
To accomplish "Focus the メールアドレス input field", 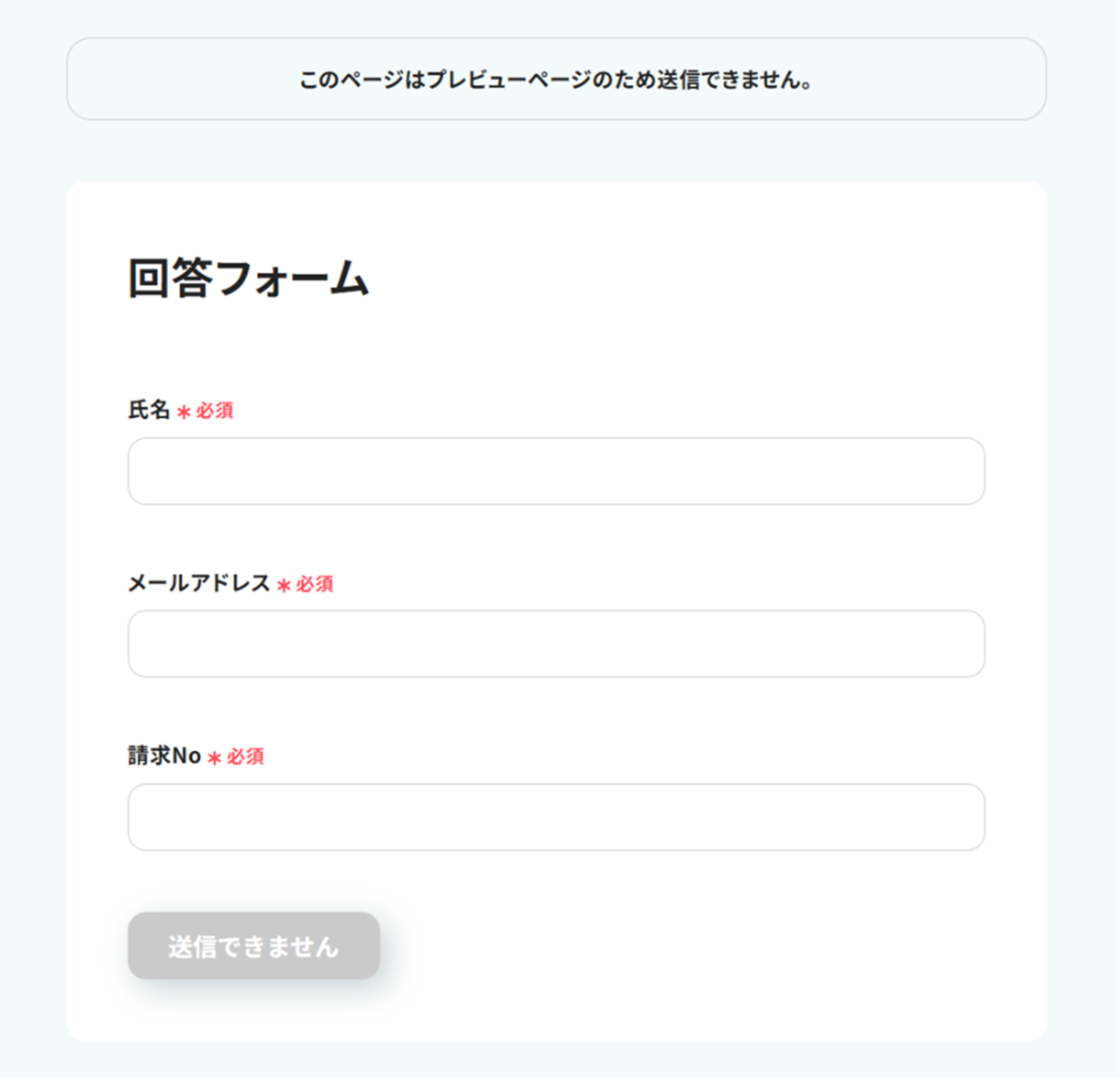I will point(556,644).
